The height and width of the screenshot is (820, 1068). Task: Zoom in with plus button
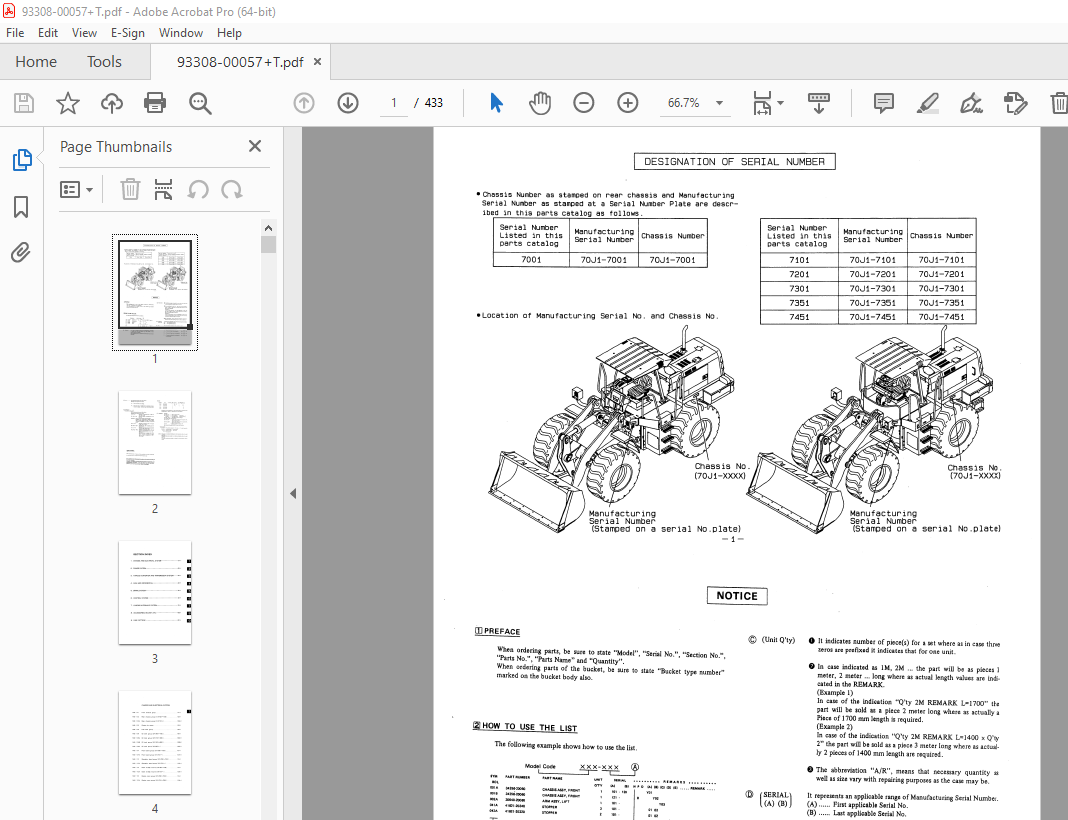coord(627,103)
